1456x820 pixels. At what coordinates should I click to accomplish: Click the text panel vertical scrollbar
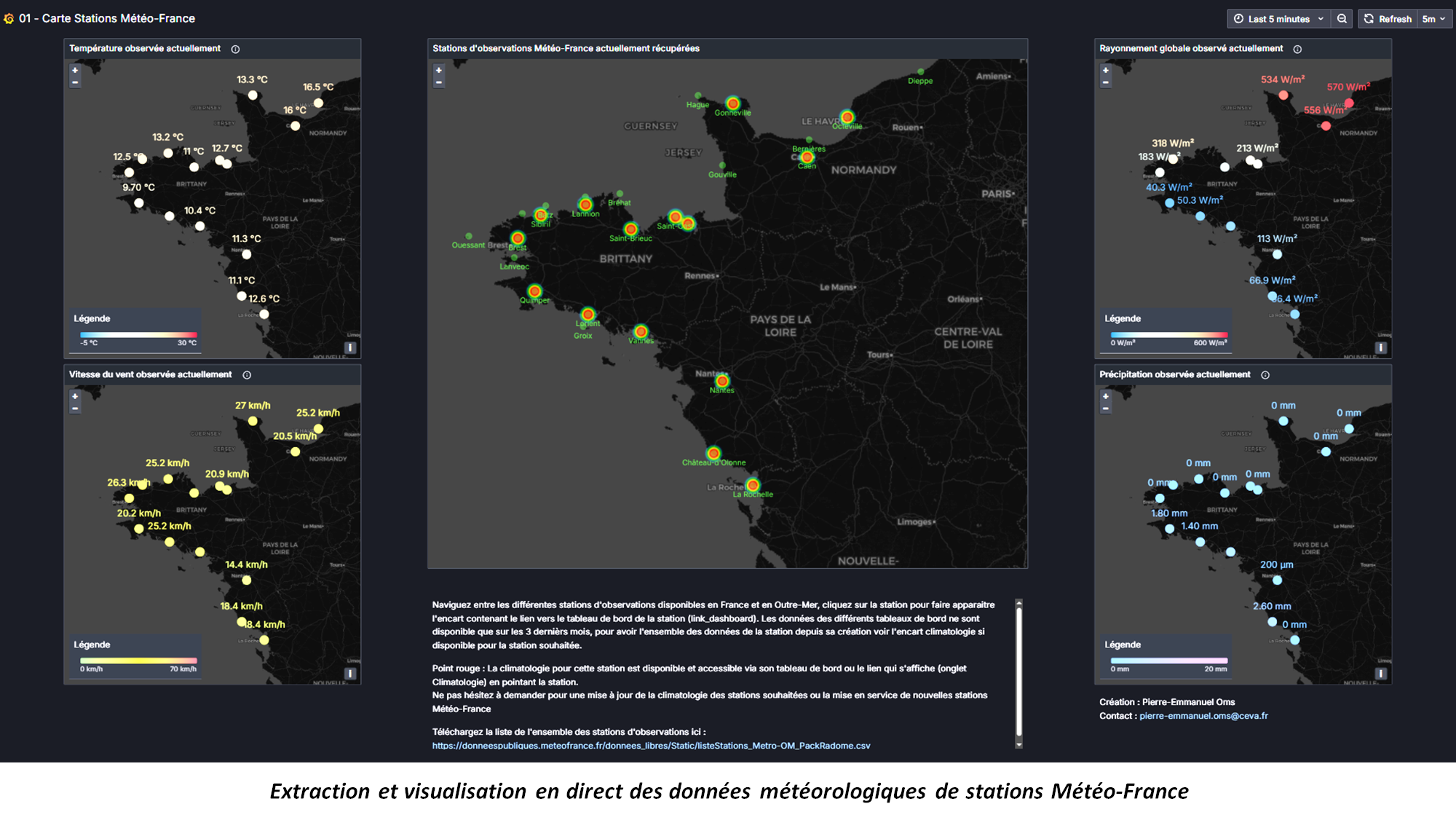coord(1019,671)
